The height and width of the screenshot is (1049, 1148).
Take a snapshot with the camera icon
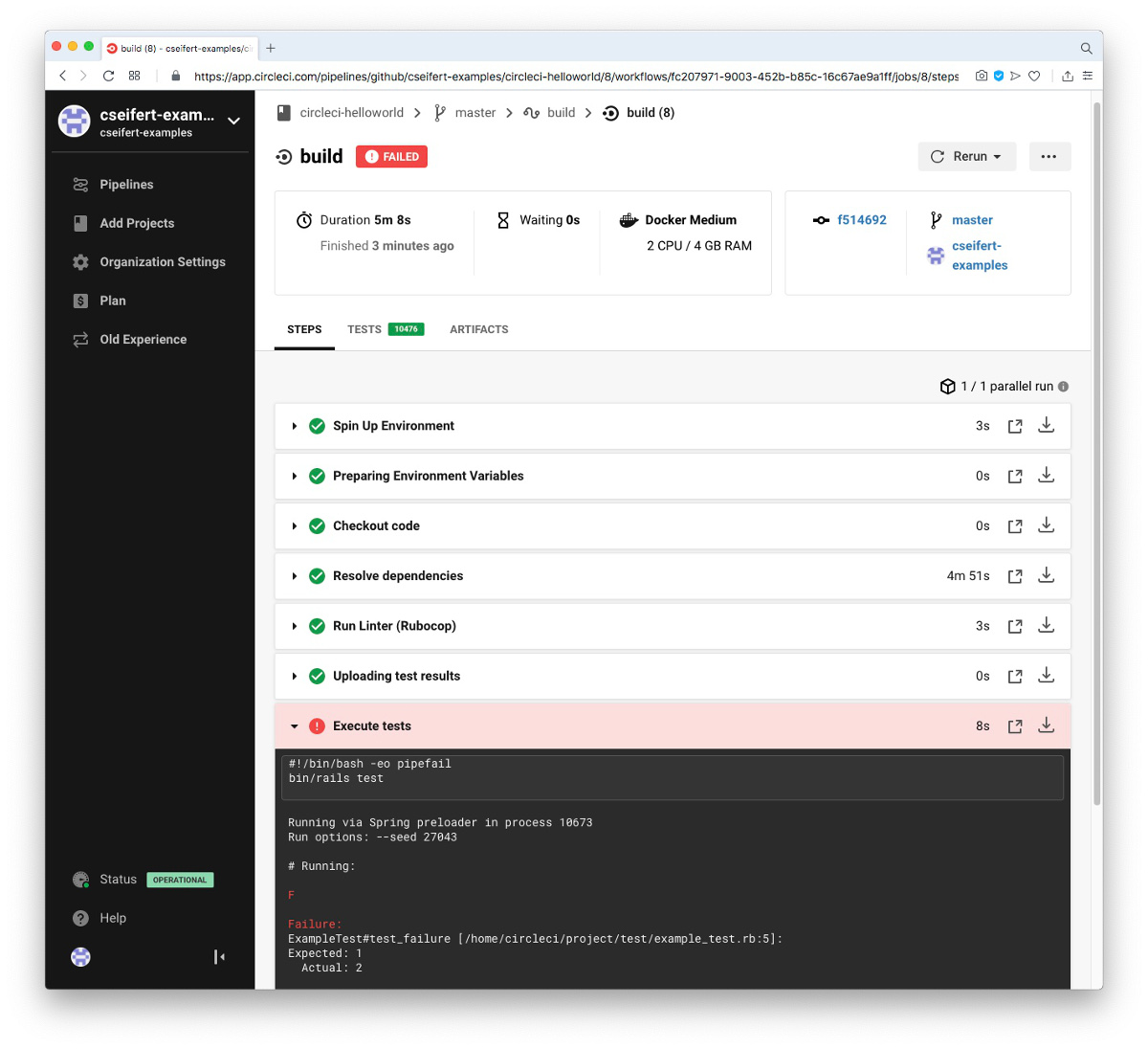(x=982, y=76)
